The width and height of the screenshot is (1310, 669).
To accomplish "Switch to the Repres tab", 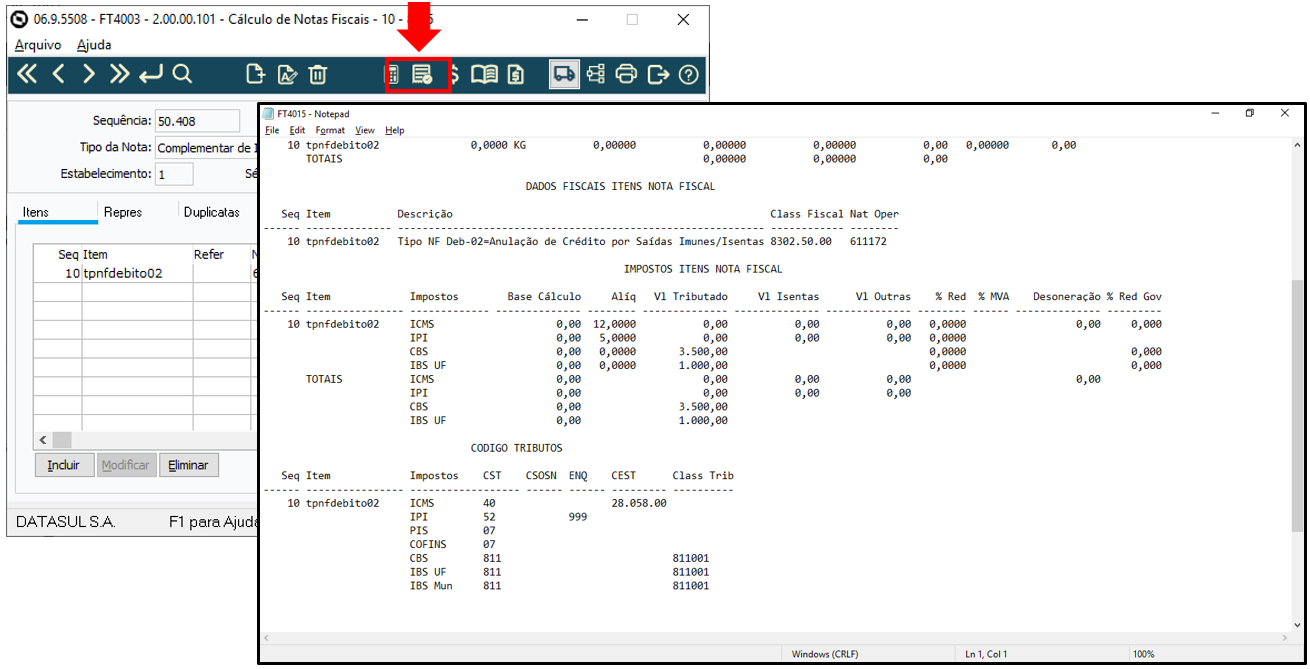I will pyautogui.click(x=123, y=212).
